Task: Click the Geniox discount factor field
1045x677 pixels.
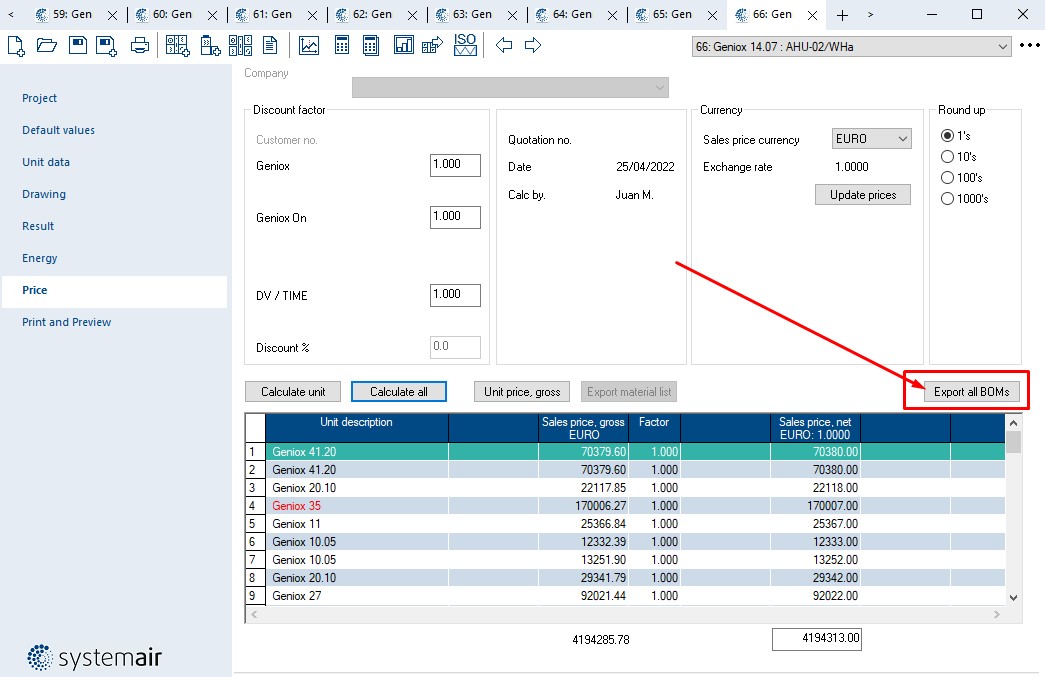Action: pyautogui.click(x=455, y=165)
